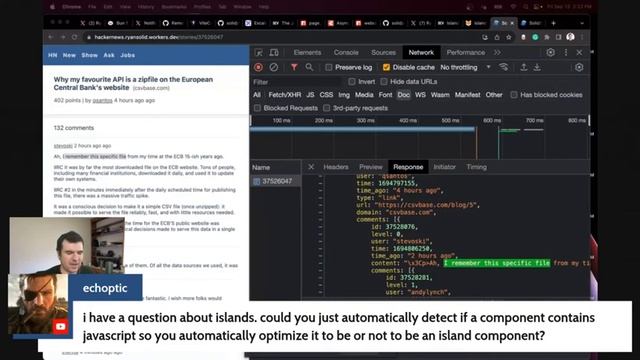The image size is (640, 360).
Task: Uncheck Disable cache checkbox
Action: (x=386, y=67)
